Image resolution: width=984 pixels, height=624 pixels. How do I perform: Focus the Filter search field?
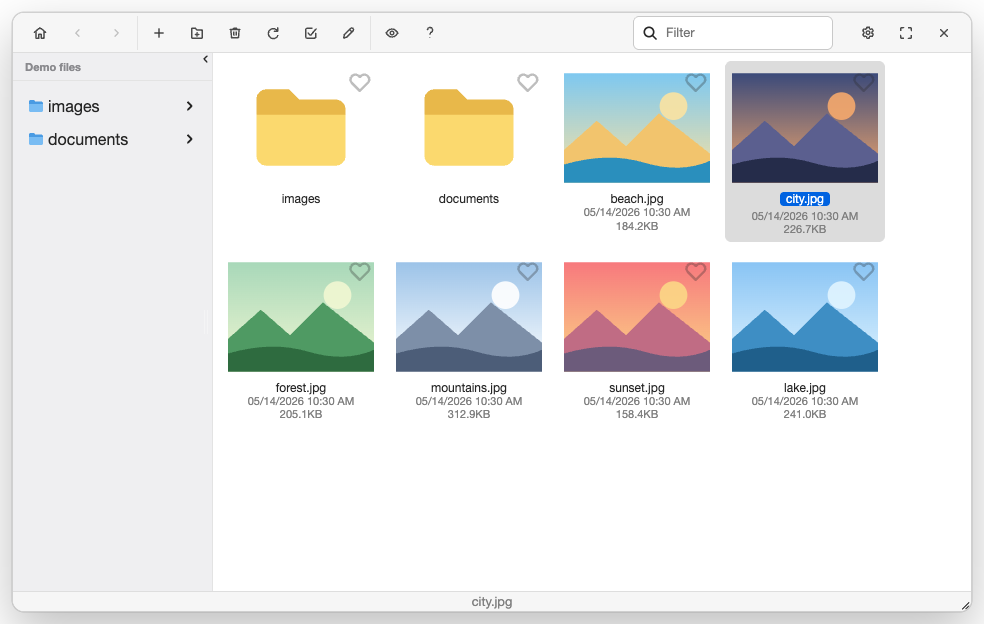point(733,33)
